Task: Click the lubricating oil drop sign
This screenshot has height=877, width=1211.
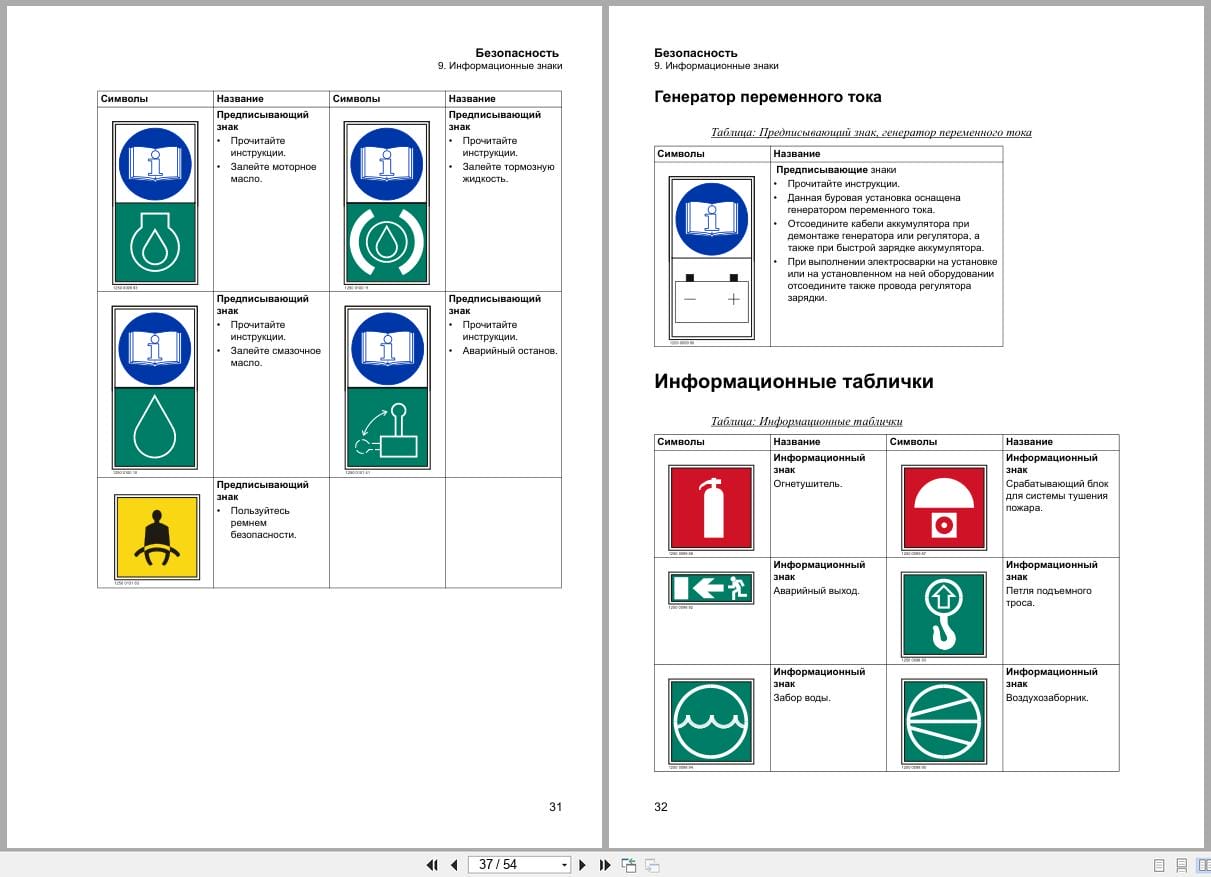Action: 155,388
